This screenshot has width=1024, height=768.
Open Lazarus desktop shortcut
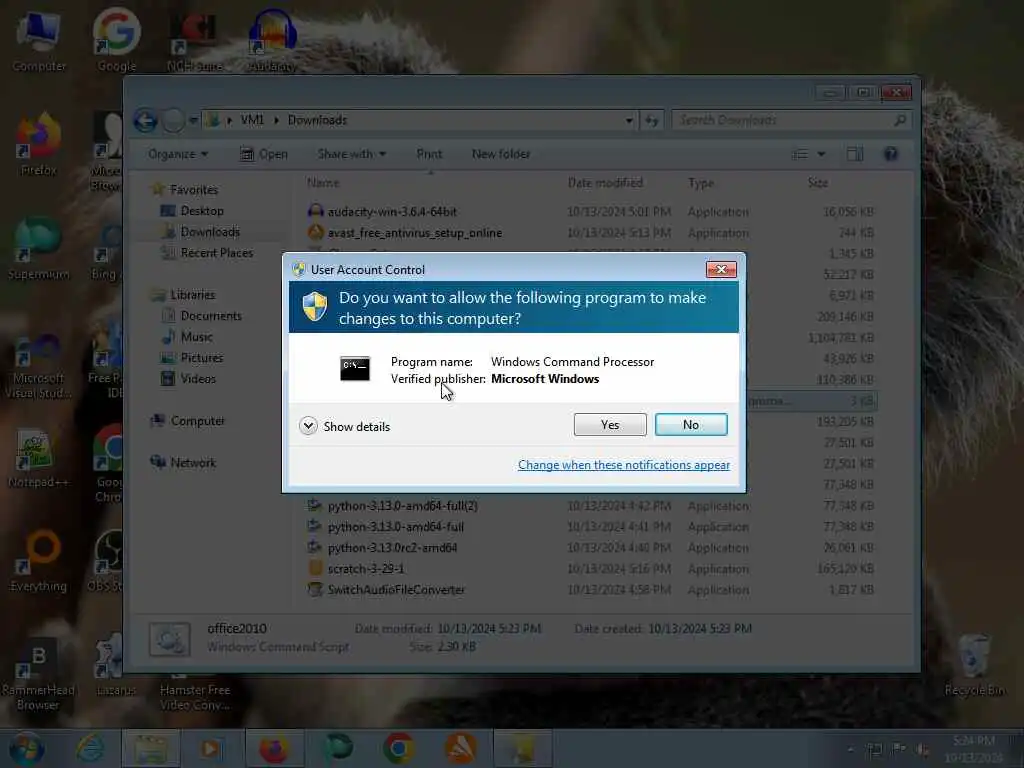(x=116, y=665)
